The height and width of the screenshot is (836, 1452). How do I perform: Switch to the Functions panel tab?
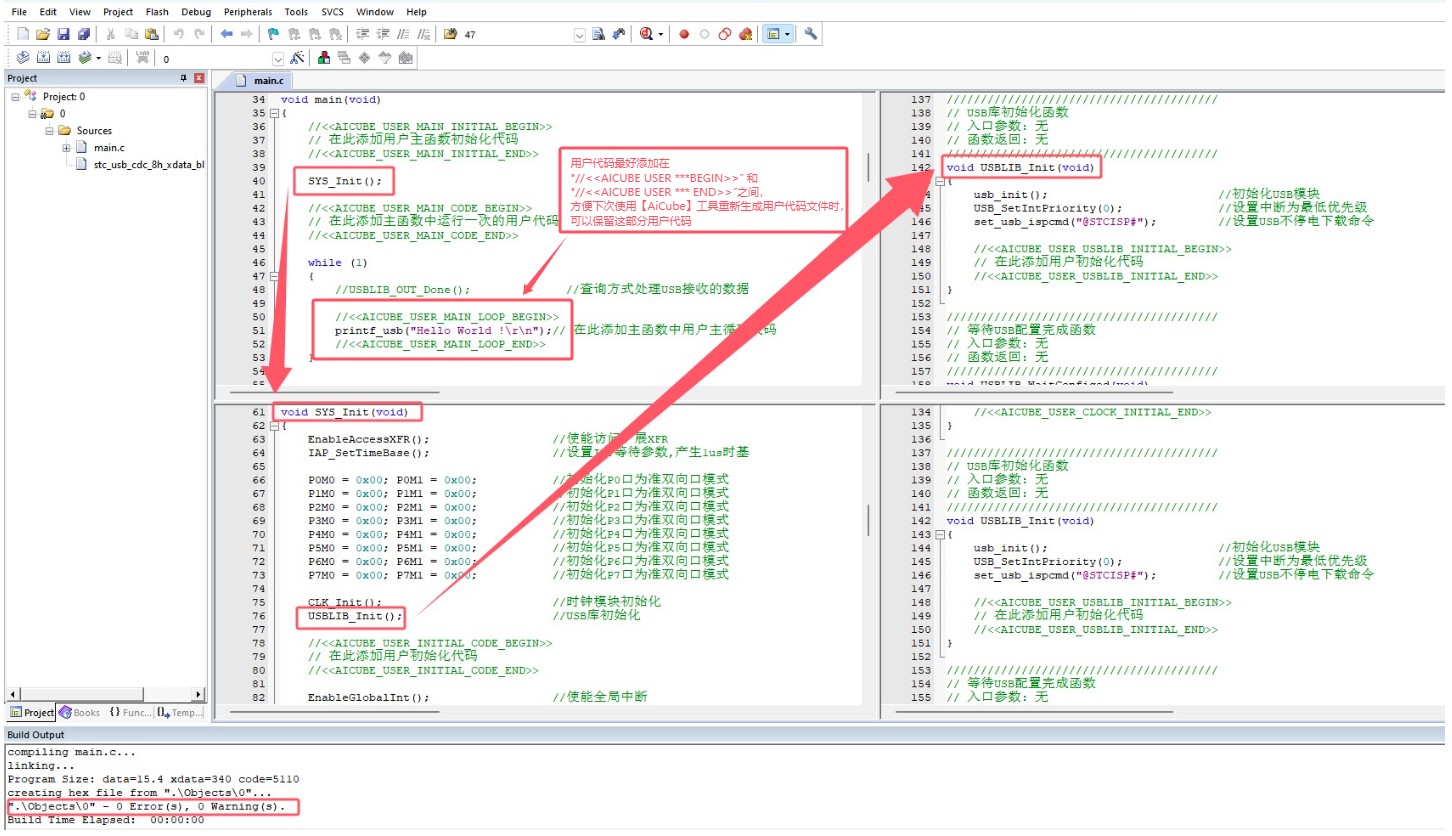click(130, 712)
